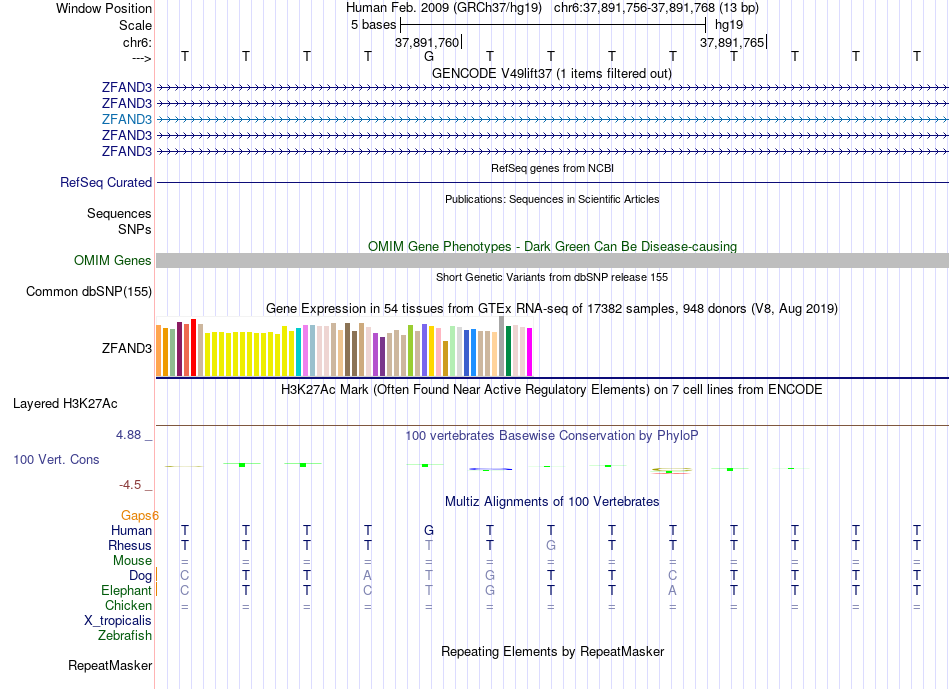Click the dark green bar in GTEx chart
Viewport: 950px width, 689px height.
click(508, 351)
